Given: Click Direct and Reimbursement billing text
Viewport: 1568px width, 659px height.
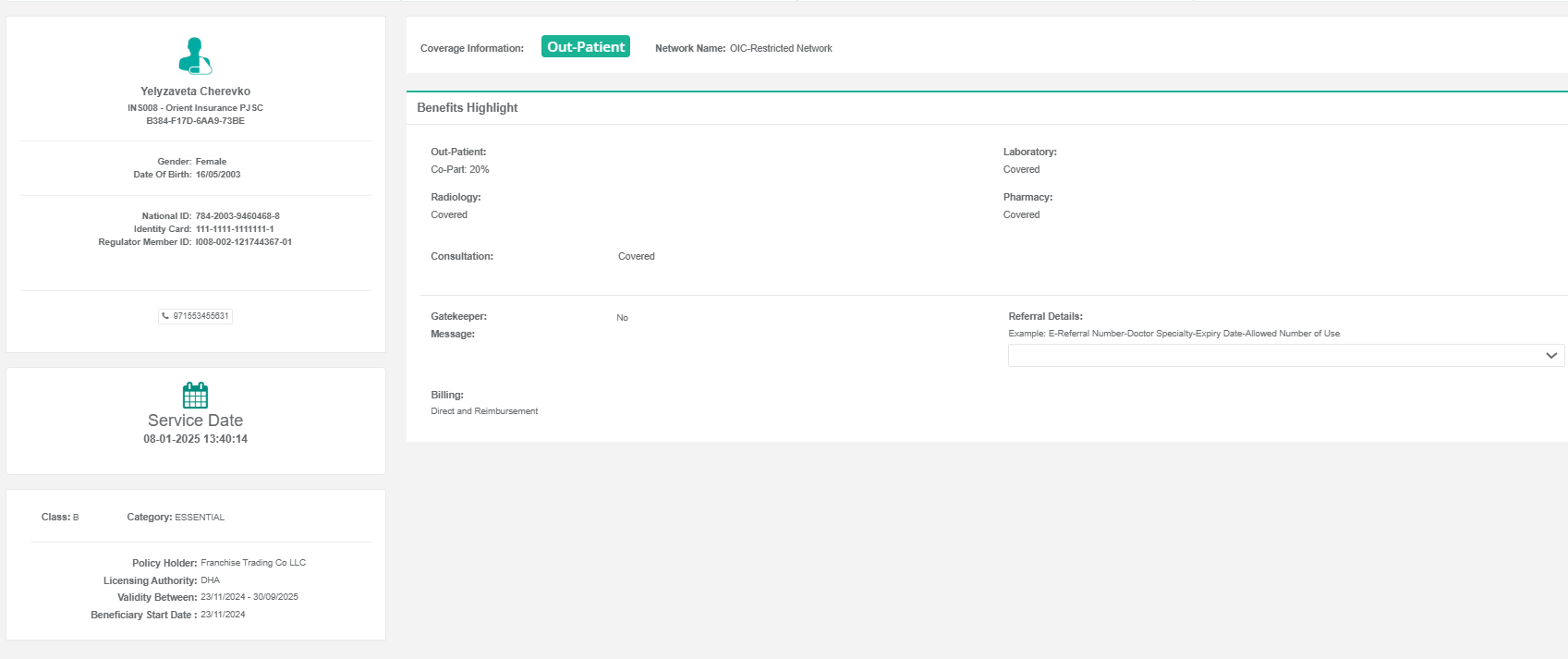Looking at the screenshot, I should click(x=484, y=411).
